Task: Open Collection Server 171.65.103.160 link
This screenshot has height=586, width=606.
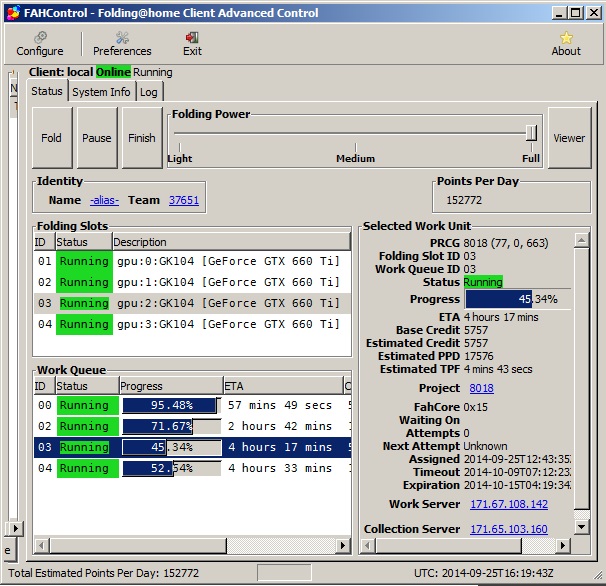Action: pyautogui.click(x=509, y=529)
